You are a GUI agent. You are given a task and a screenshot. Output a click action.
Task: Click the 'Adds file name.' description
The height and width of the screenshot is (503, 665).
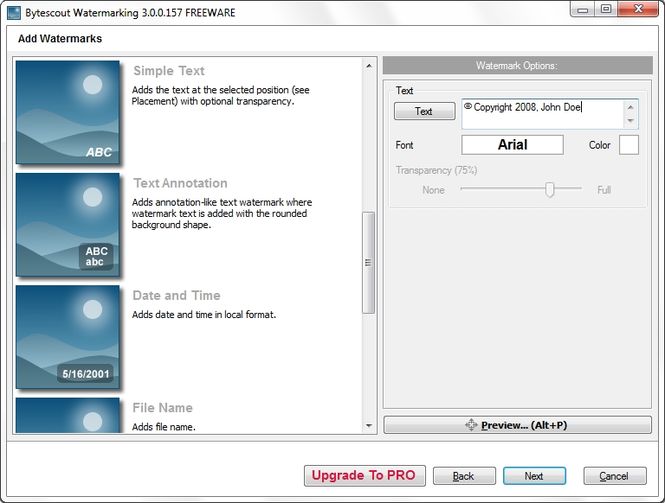pos(163,427)
